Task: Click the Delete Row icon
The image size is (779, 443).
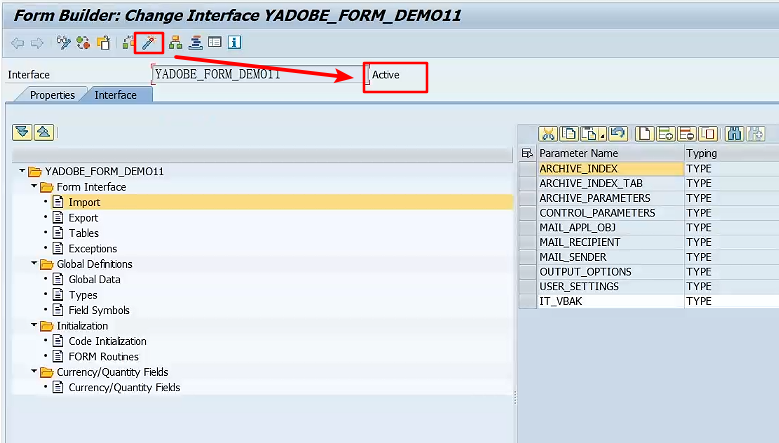Action: pos(687,133)
